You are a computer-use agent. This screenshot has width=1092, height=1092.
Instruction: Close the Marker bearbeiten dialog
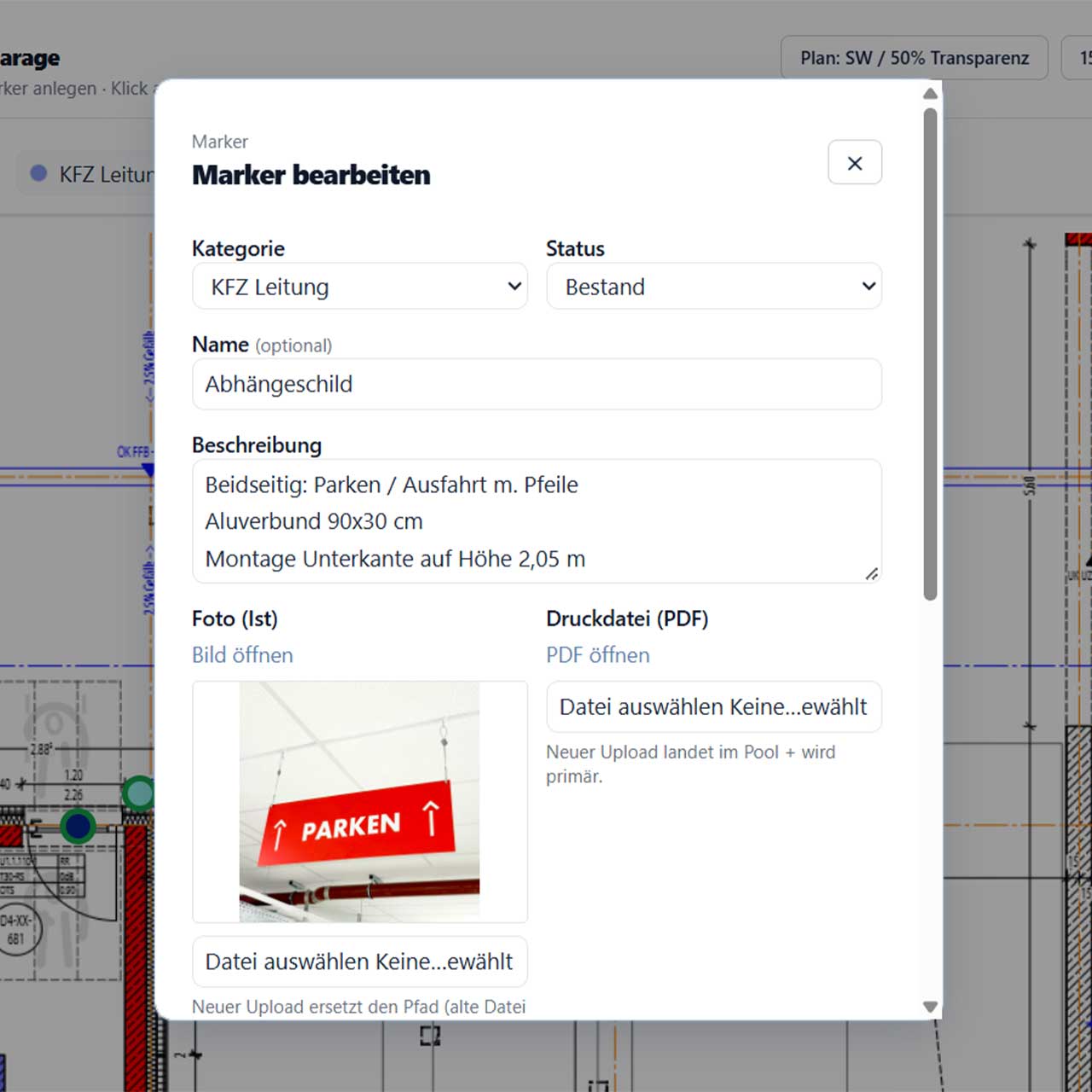[x=855, y=162]
